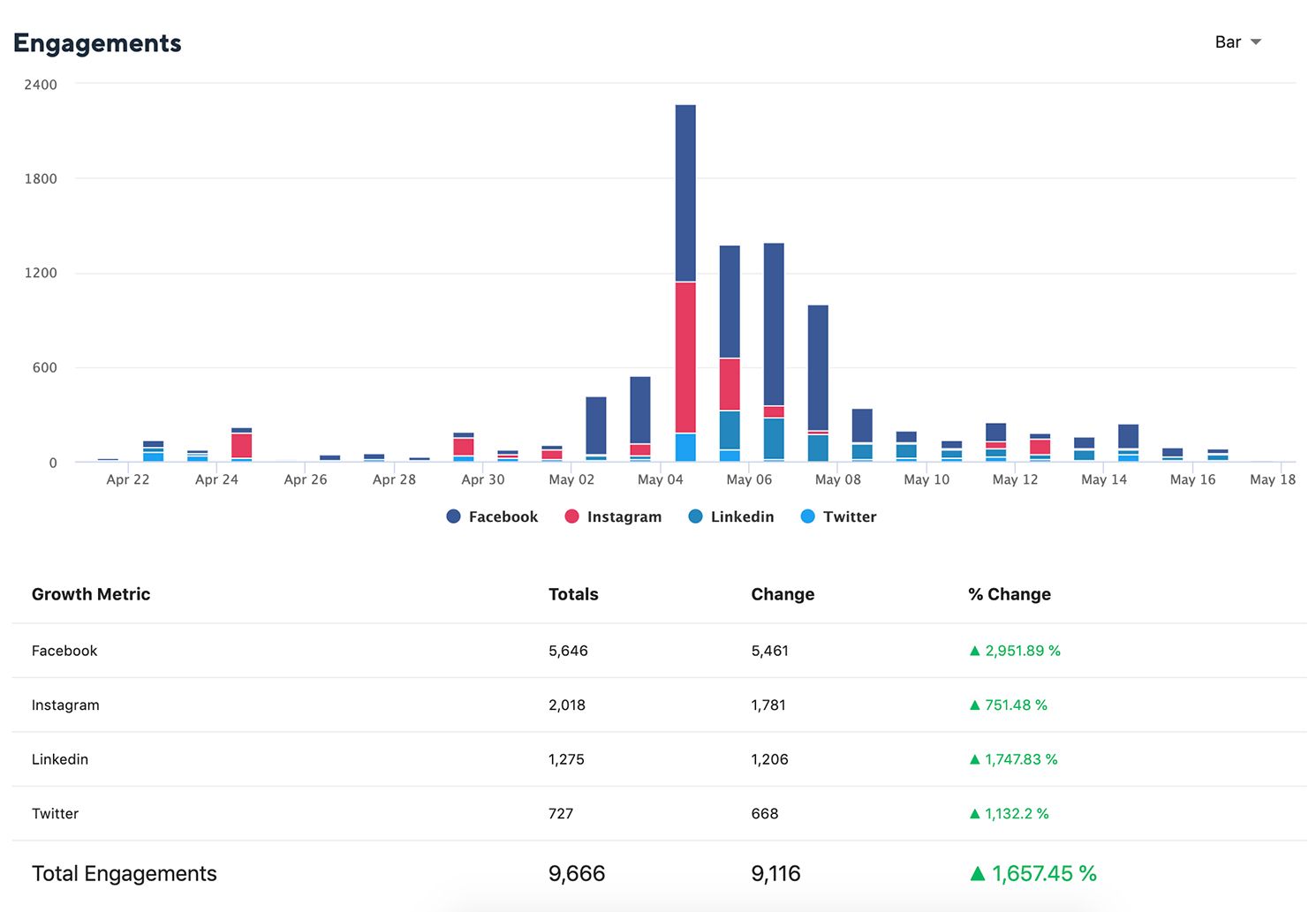Toggle Instagram series off via its legend label

(624, 516)
